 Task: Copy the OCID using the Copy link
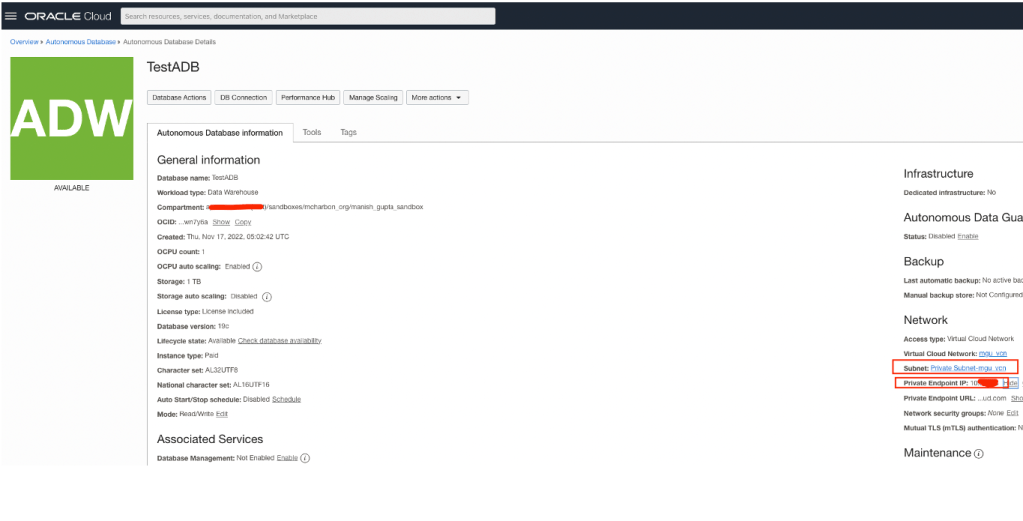click(x=242, y=222)
